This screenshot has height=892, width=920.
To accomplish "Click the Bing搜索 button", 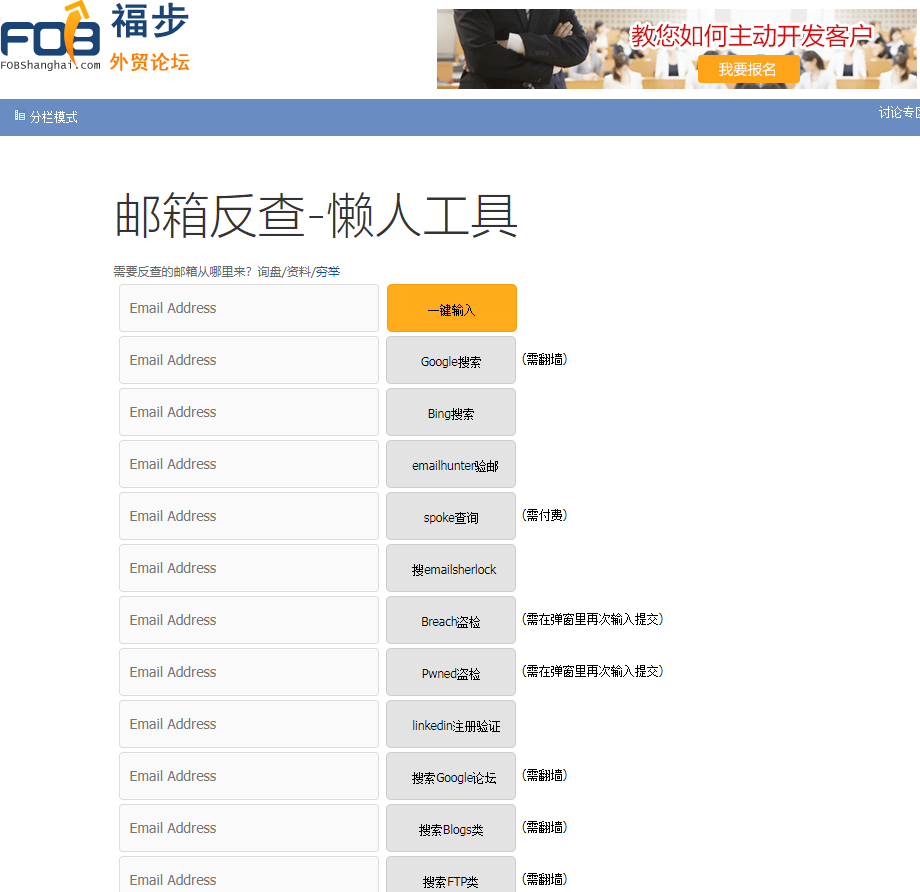I will pos(450,412).
